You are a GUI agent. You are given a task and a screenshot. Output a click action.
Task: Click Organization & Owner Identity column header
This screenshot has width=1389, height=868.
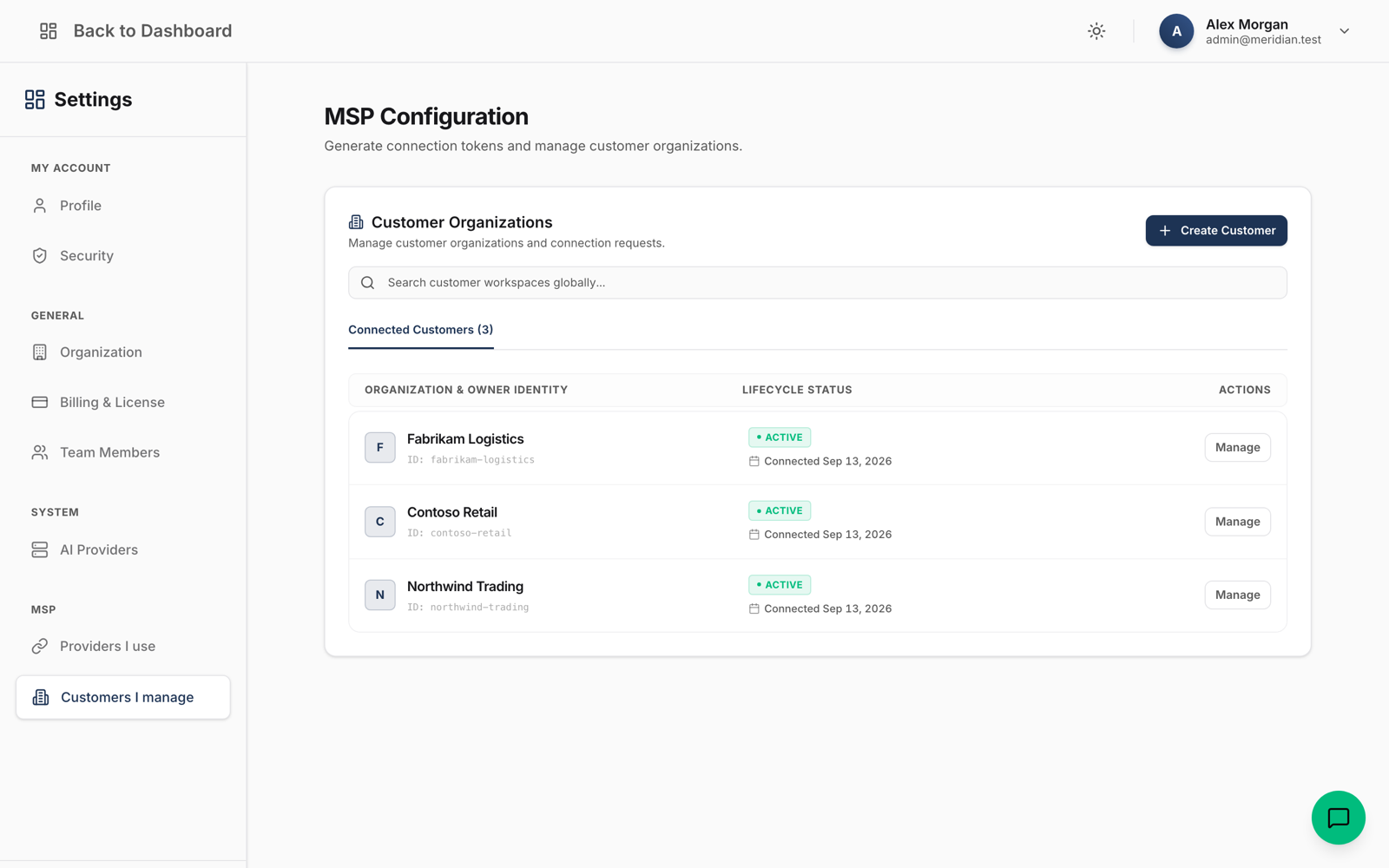click(466, 391)
